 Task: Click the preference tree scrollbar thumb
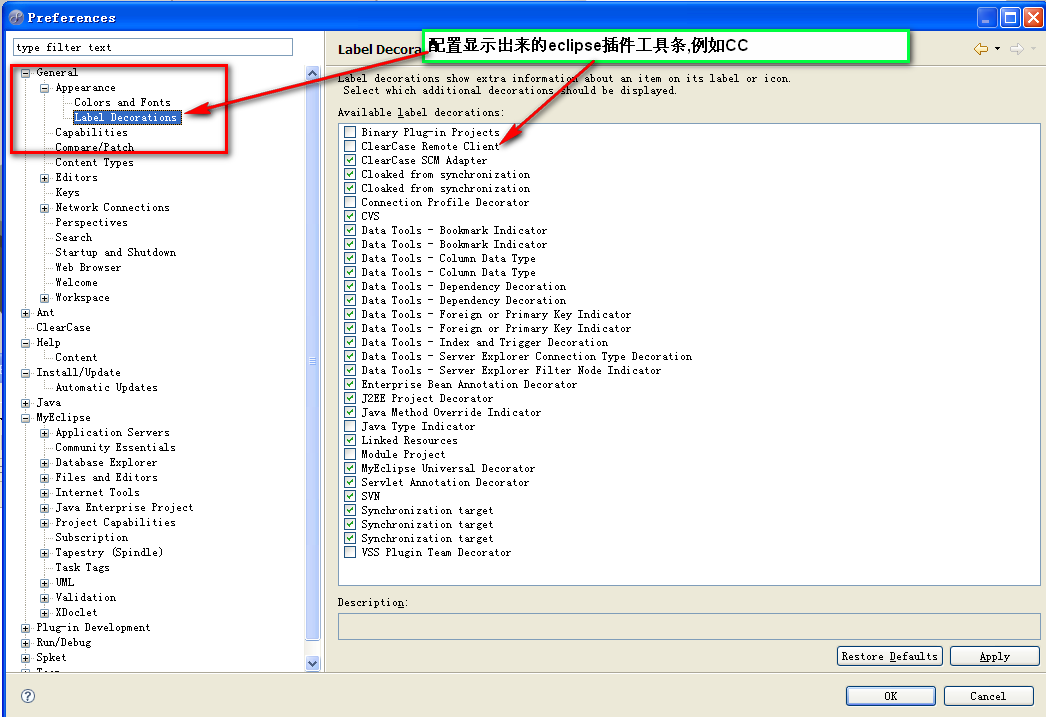pyautogui.click(x=312, y=361)
